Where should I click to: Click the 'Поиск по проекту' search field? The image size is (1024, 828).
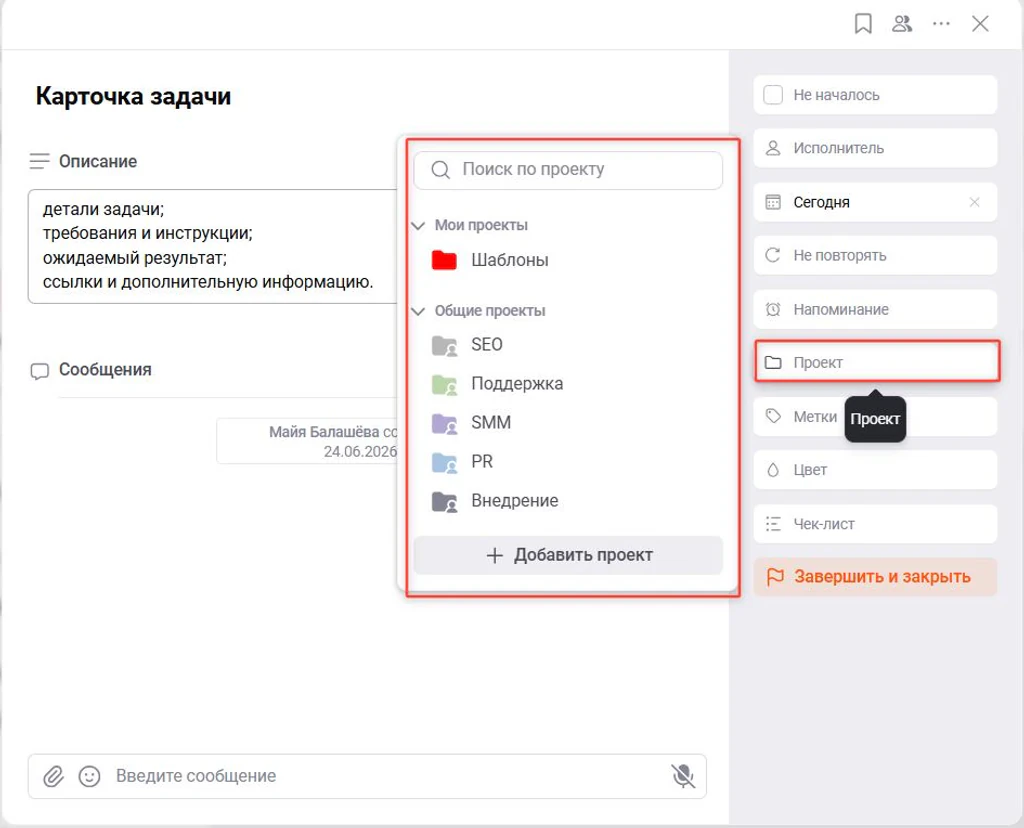pyautogui.click(x=568, y=170)
